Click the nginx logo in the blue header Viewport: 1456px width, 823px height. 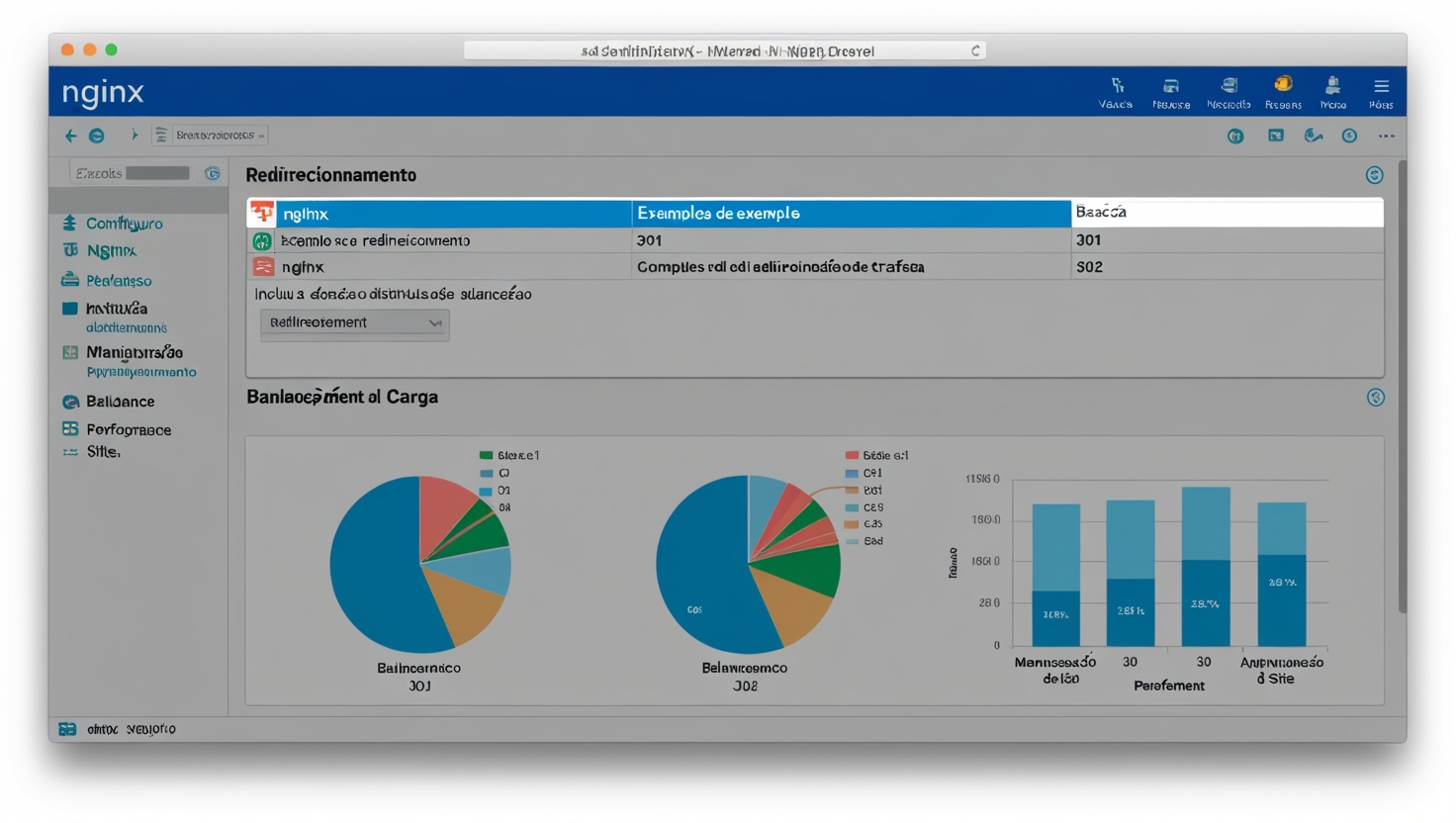click(103, 92)
